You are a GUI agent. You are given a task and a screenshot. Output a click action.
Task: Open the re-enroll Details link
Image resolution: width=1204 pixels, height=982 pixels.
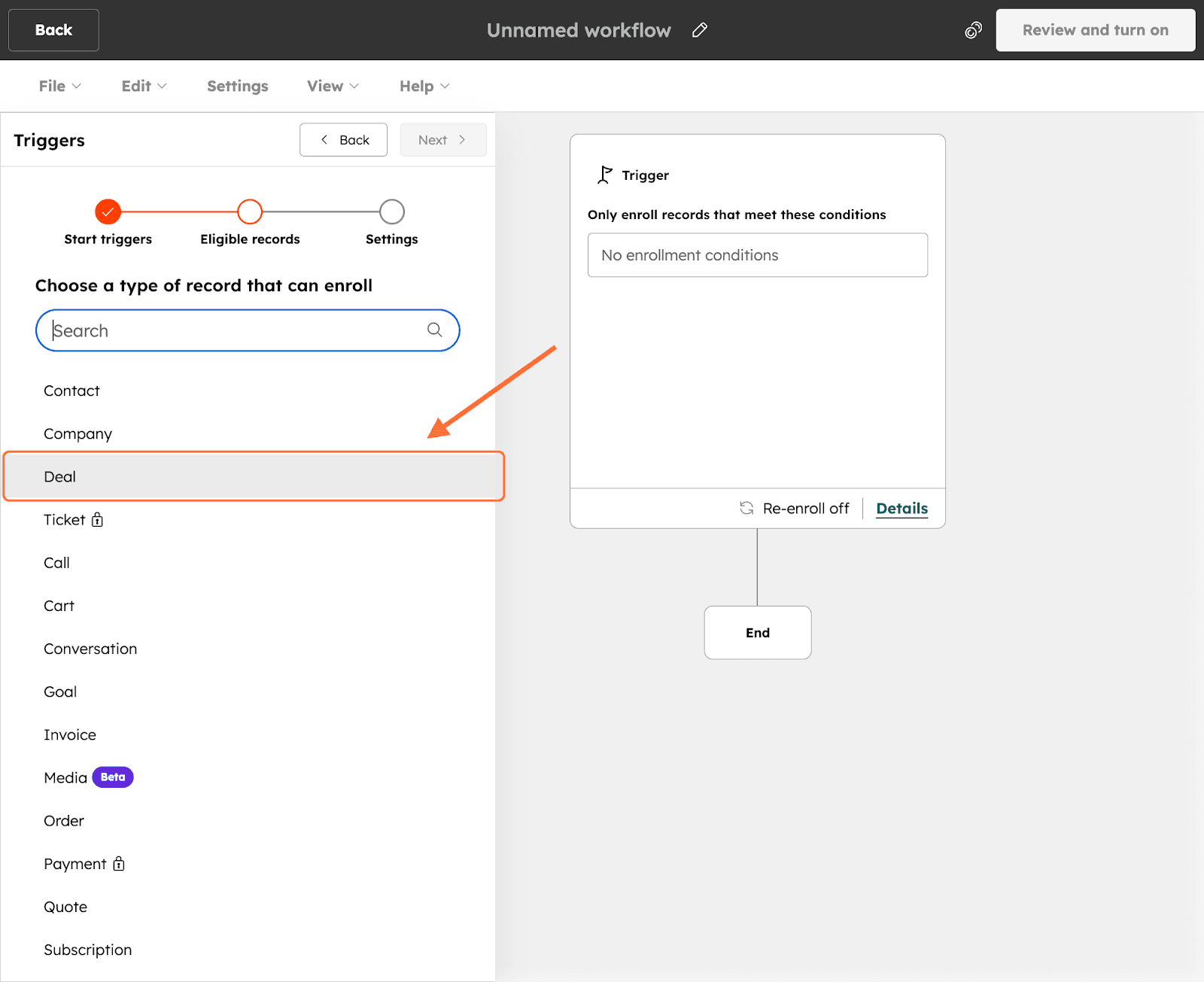[x=901, y=509]
